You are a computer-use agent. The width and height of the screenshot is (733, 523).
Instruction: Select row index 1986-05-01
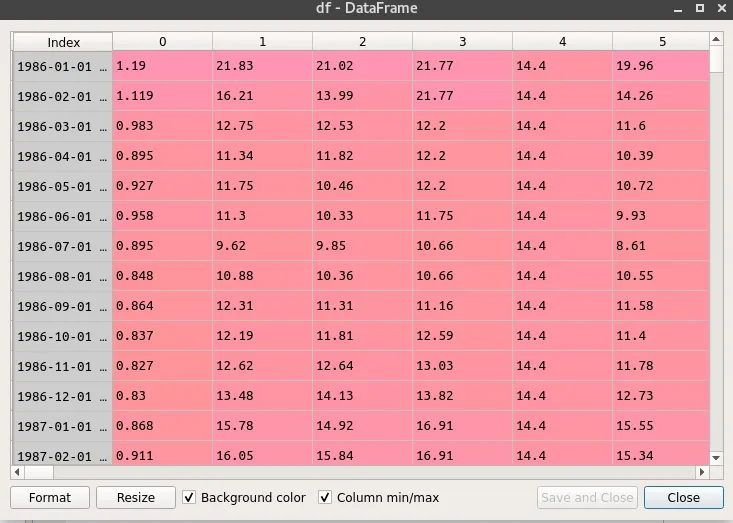point(63,186)
